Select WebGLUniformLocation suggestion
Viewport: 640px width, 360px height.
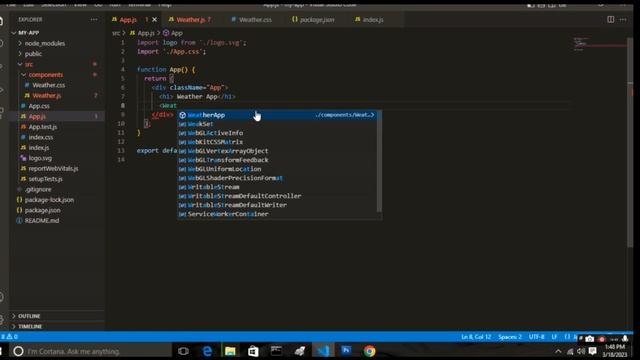click(277, 169)
